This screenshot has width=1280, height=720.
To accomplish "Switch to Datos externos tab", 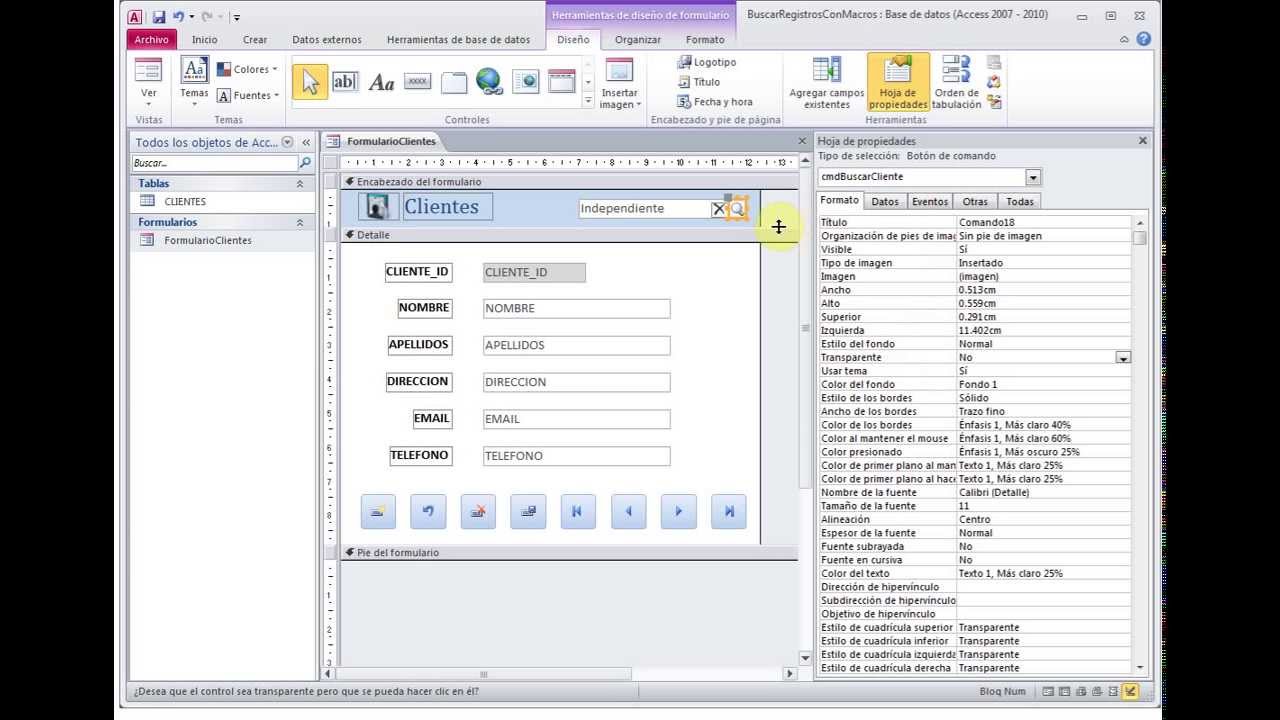I will tap(327, 40).
